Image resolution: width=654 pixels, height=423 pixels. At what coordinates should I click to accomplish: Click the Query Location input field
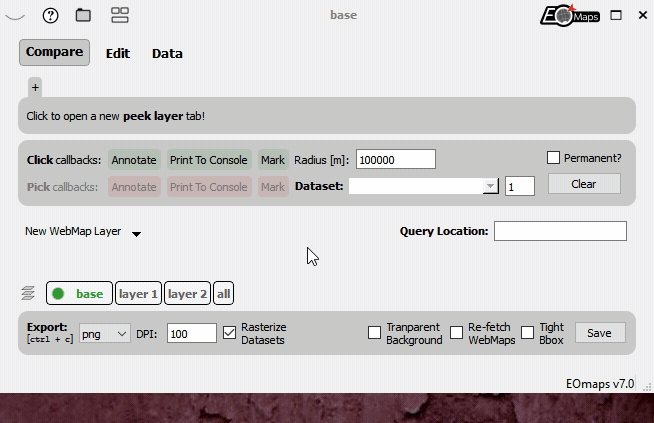click(560, 231)
